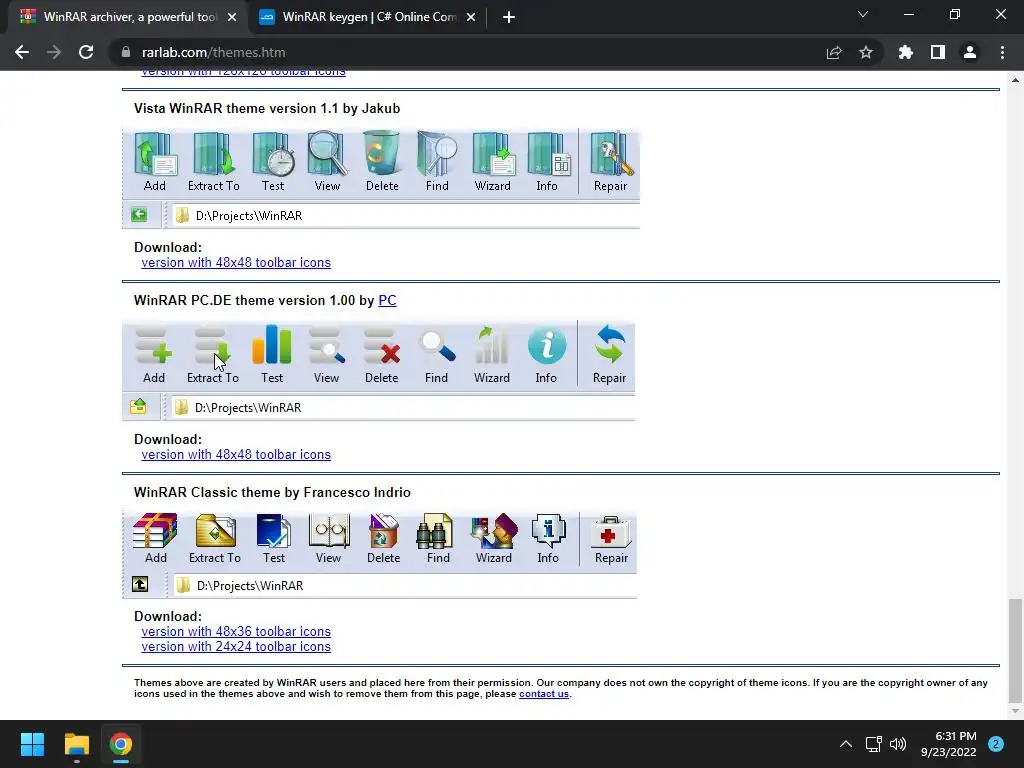Open volume control in tray
1024x768 pixels.
coord(899,744)
